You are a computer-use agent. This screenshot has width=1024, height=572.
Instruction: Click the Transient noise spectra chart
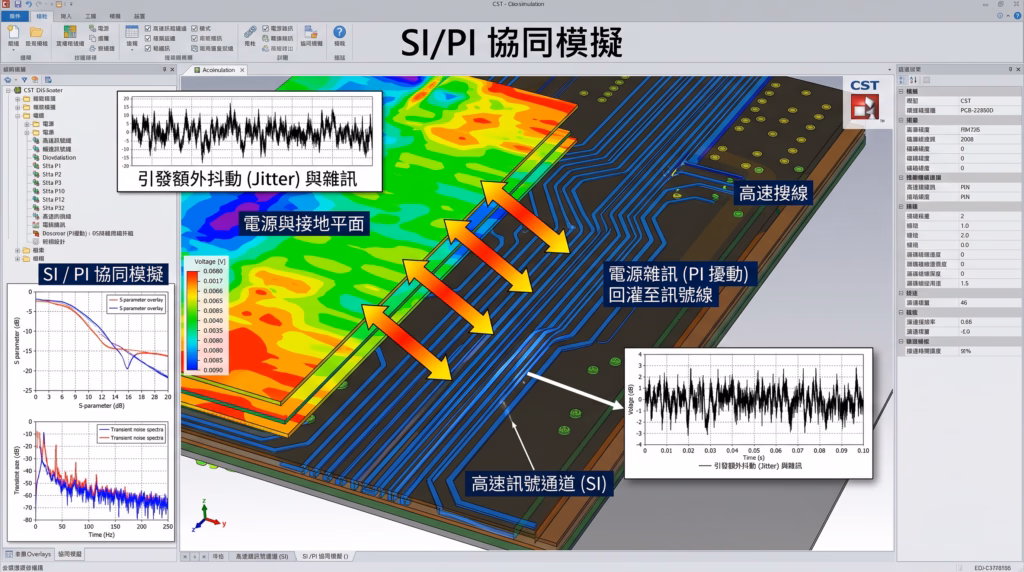click(91, 479)
